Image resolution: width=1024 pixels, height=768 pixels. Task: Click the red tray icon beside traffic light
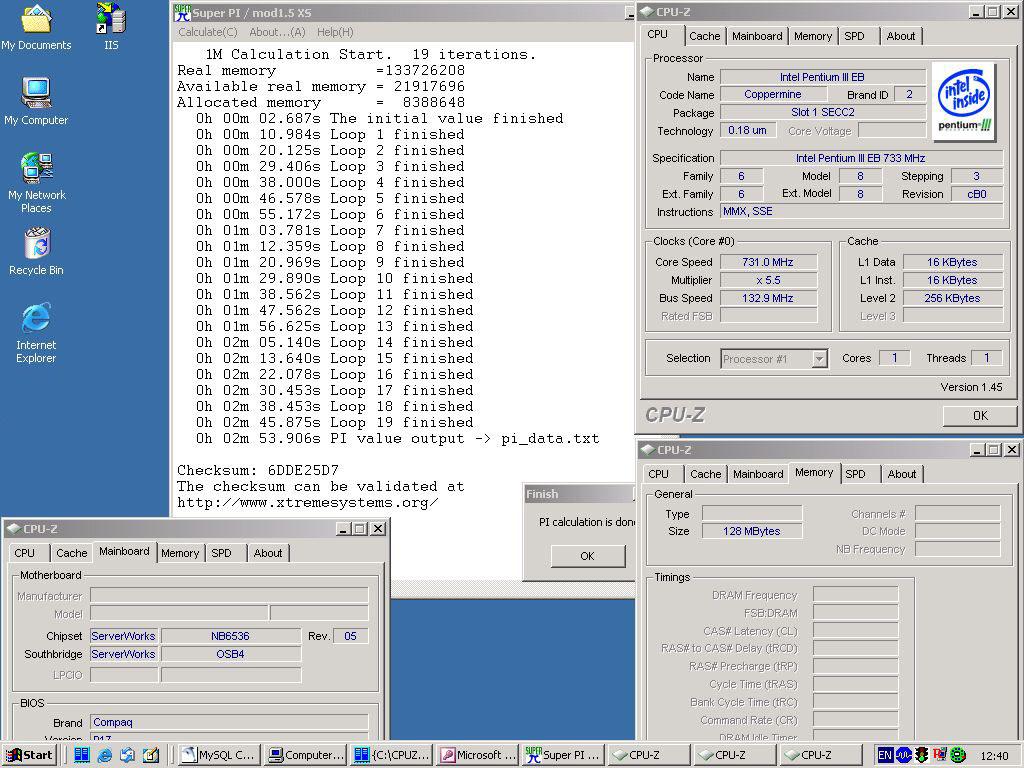click(x=940, y=756)
